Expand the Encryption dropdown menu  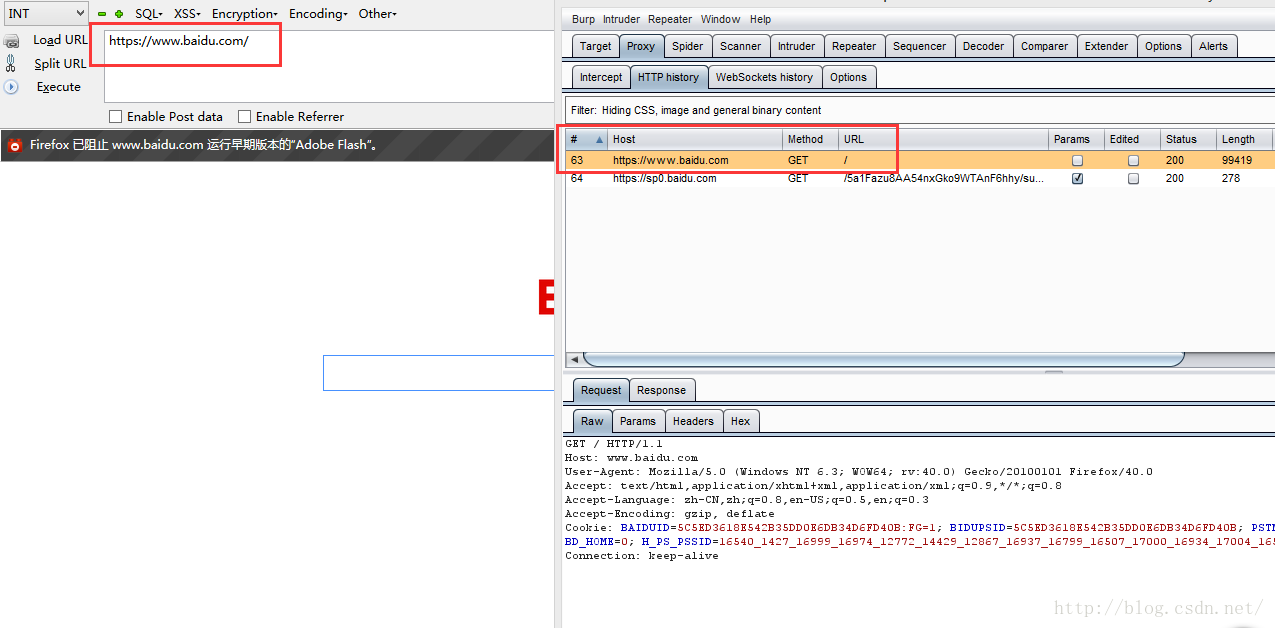245,14
